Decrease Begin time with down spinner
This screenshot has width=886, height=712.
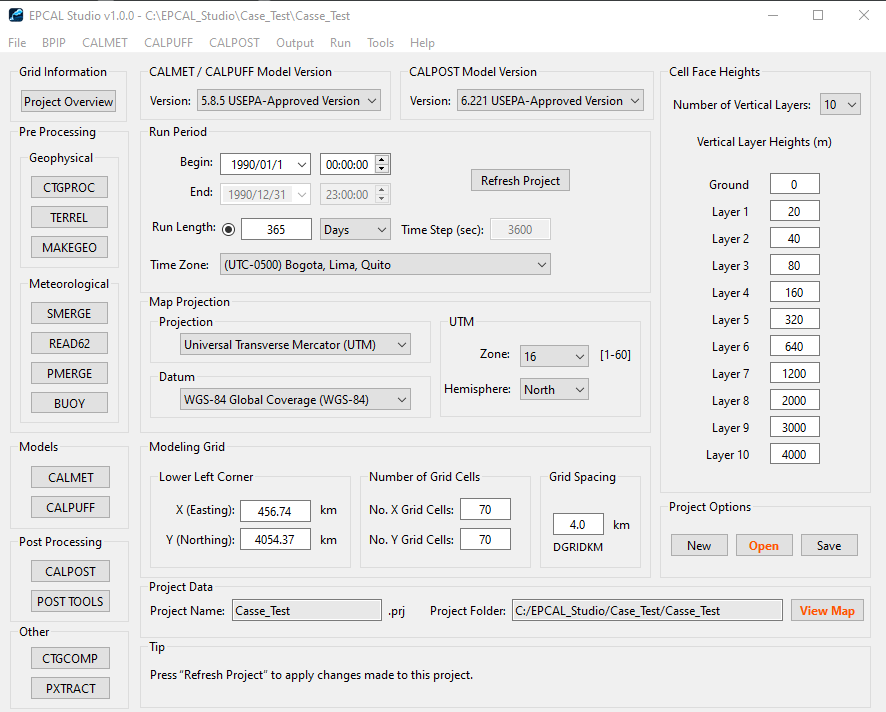coord(382,169)
